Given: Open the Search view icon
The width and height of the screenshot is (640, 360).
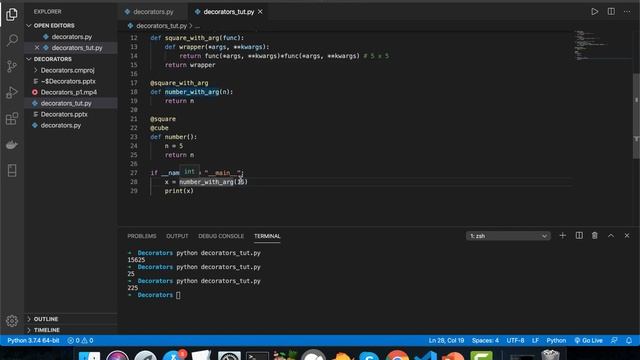Looking at the screenshot, I should coord(12,40).
